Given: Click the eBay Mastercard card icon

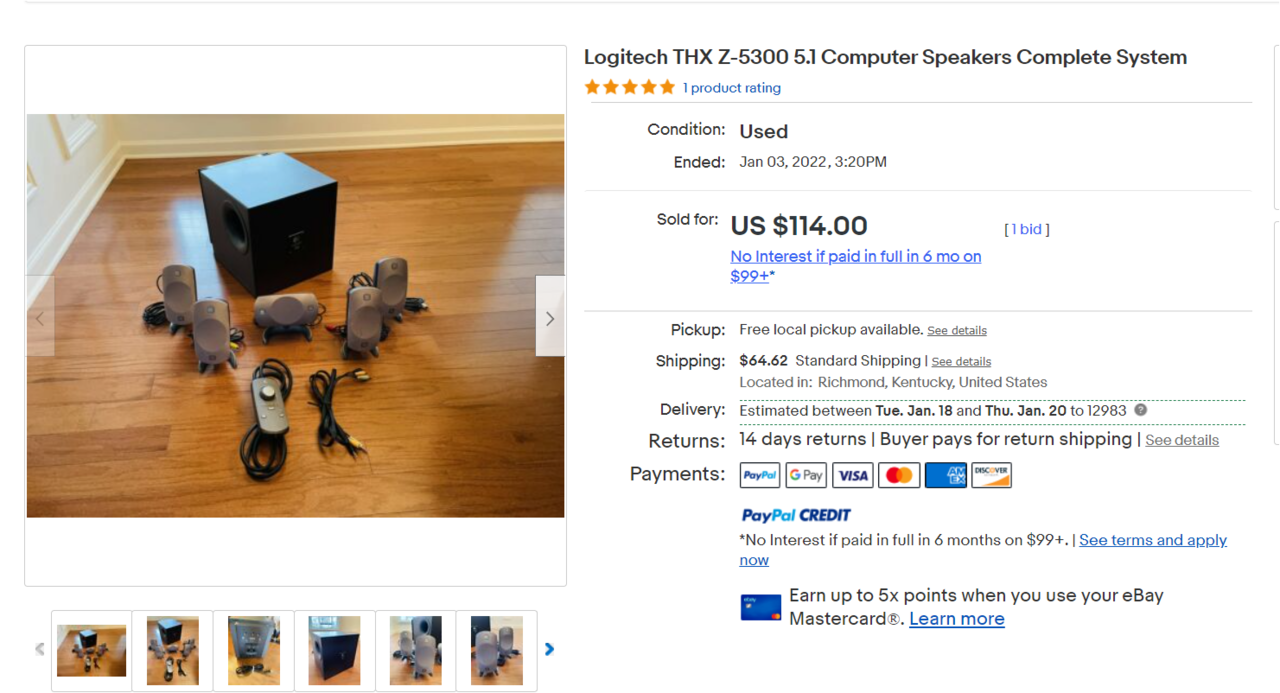Looking at the screenshot, I should (x=761, y=607).
